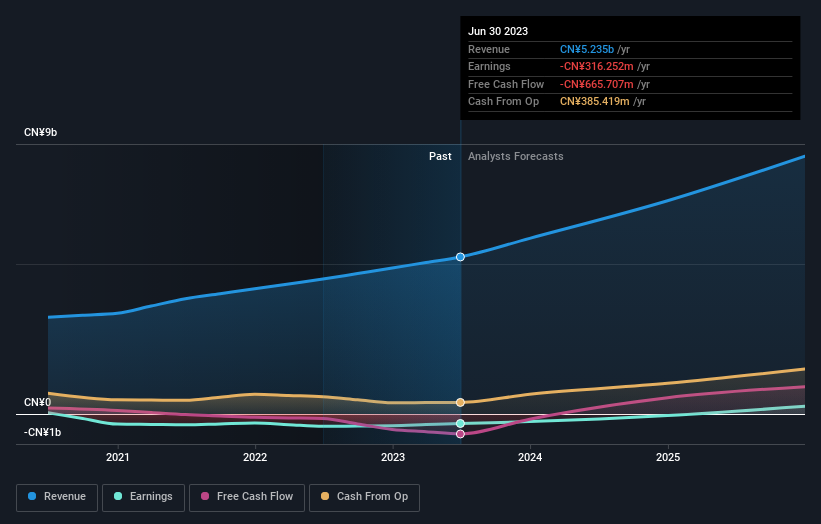Viewport: 821px width, 524px height.
Task: Select the teal Earnings data point marker
Action: coord(460,423)
